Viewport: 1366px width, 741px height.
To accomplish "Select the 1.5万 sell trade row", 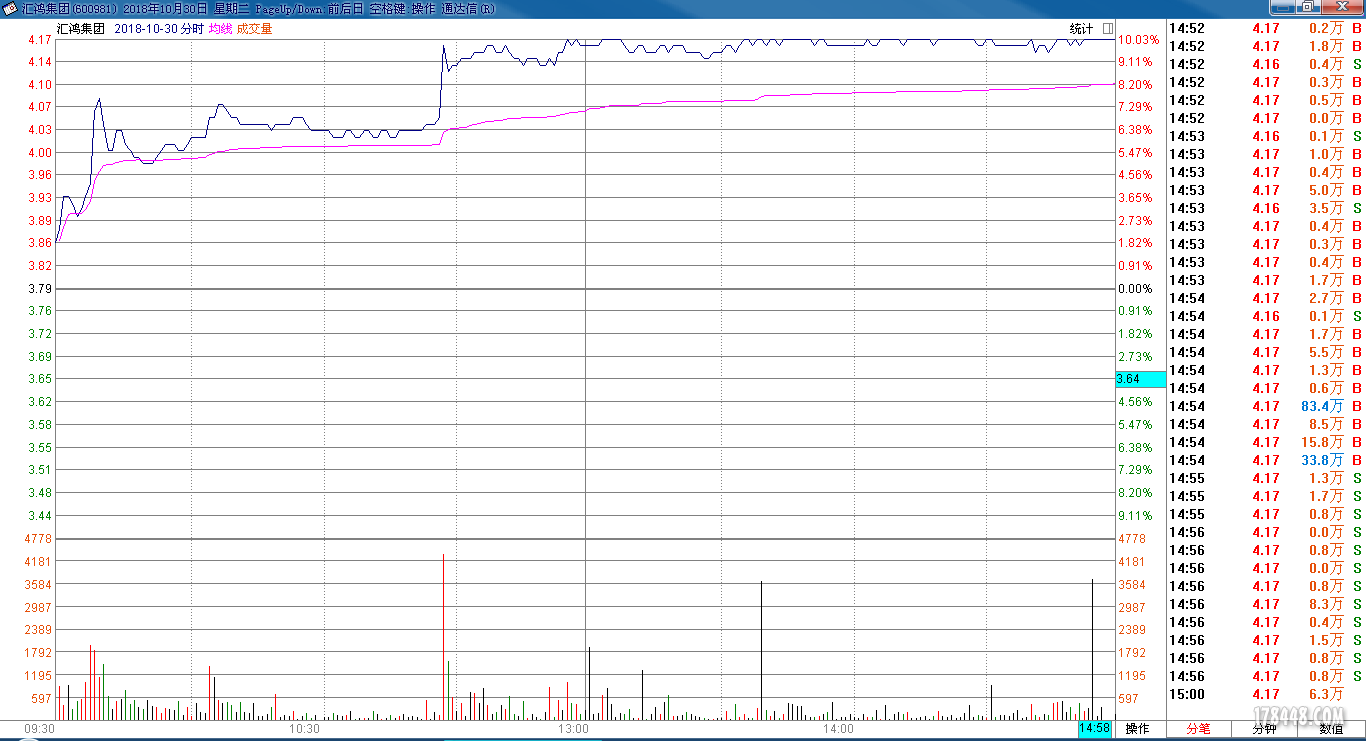I will click(1266, 640).
